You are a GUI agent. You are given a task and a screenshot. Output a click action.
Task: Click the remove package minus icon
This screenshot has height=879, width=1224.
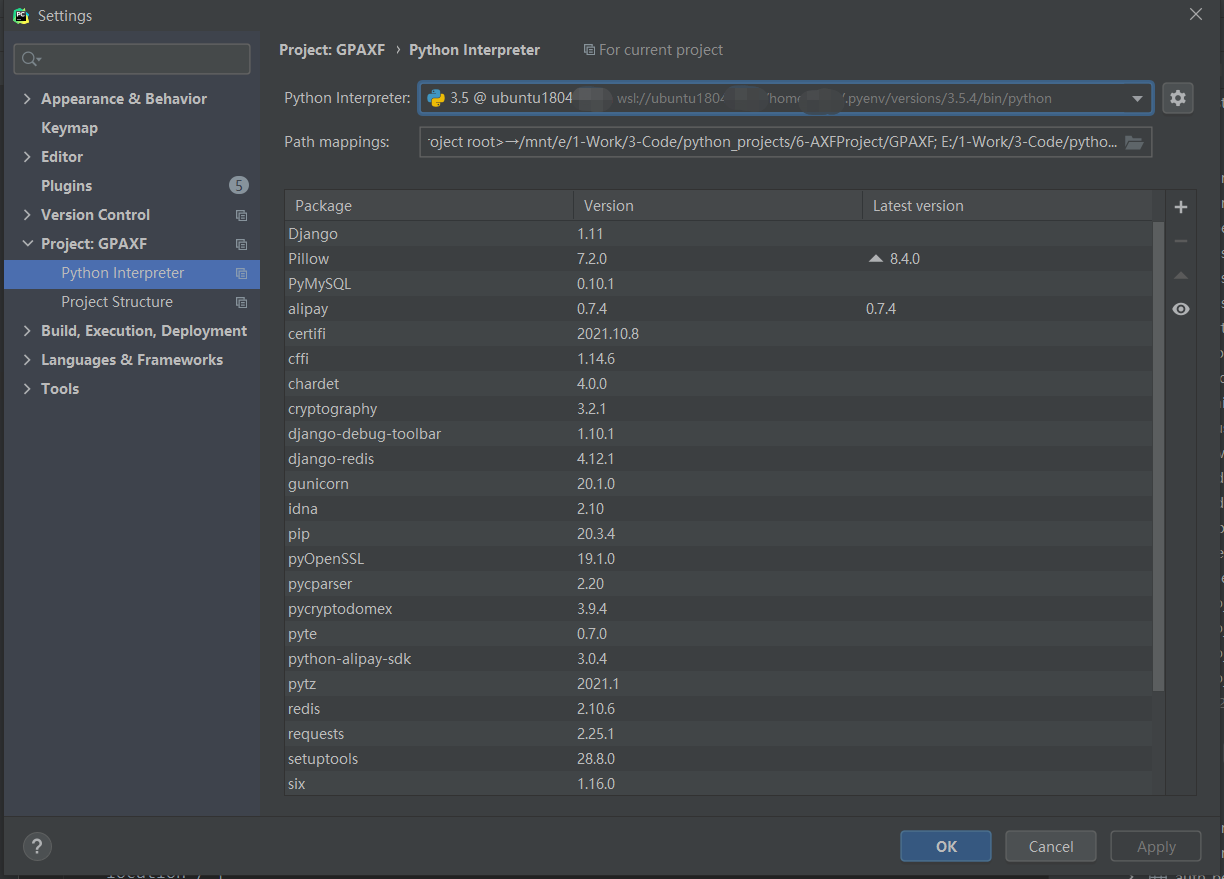click(1181, 241)
